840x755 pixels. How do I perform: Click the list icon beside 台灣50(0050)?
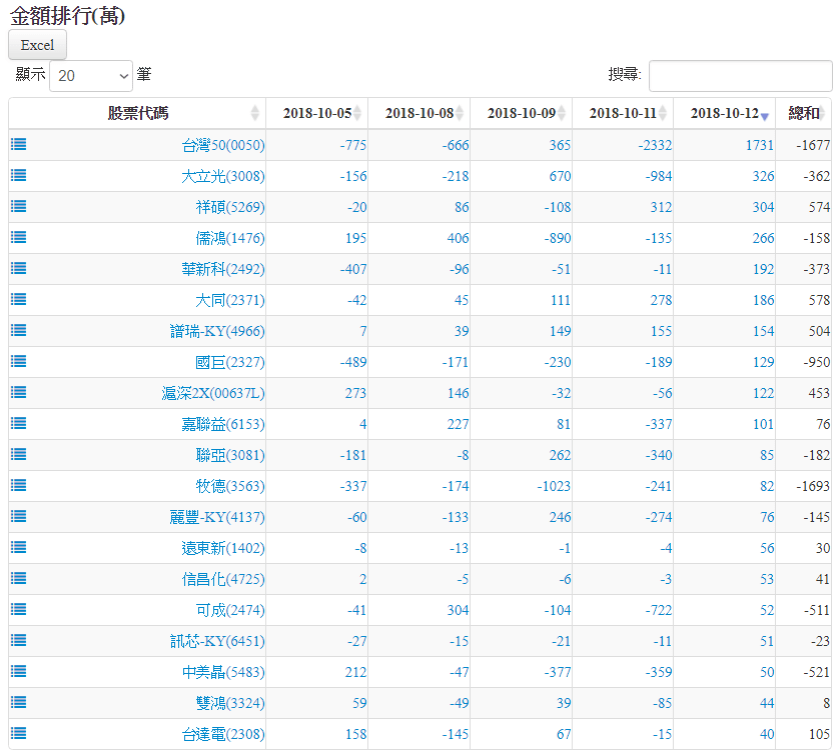tap(19, 144)
